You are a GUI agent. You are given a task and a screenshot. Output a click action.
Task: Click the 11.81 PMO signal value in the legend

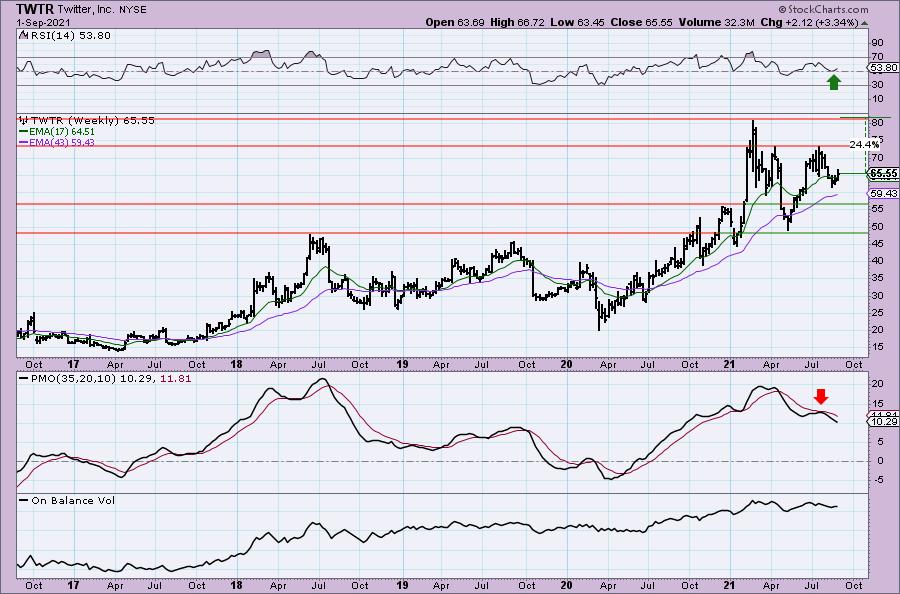pos(177,379)
